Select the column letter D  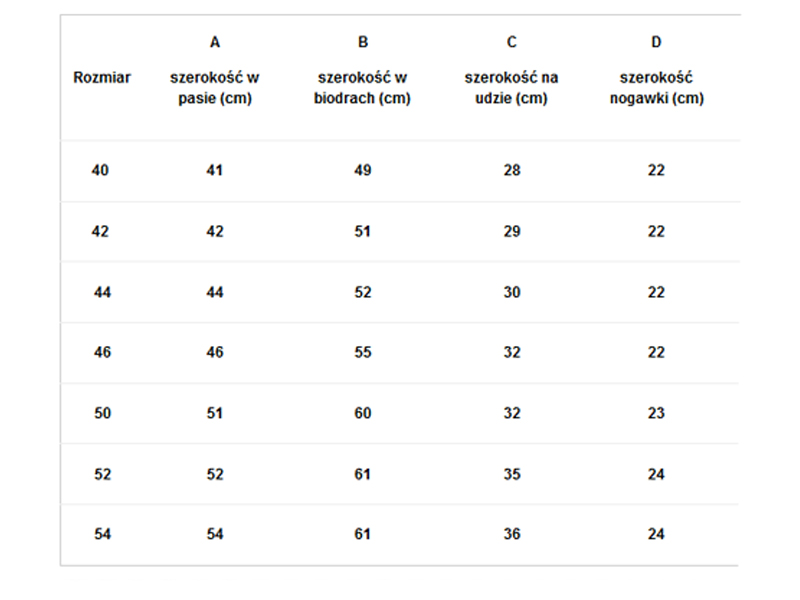coord(656,42)
